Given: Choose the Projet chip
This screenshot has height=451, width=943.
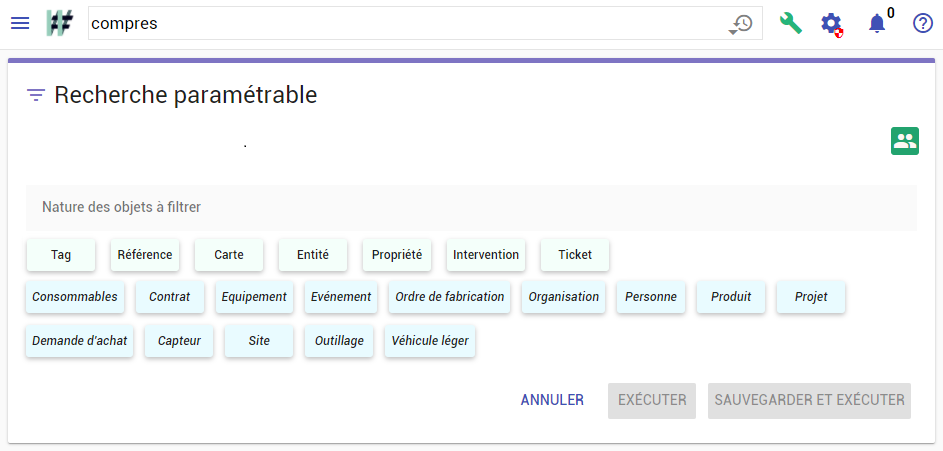Looking at the screenshot, I should (811, 297).
